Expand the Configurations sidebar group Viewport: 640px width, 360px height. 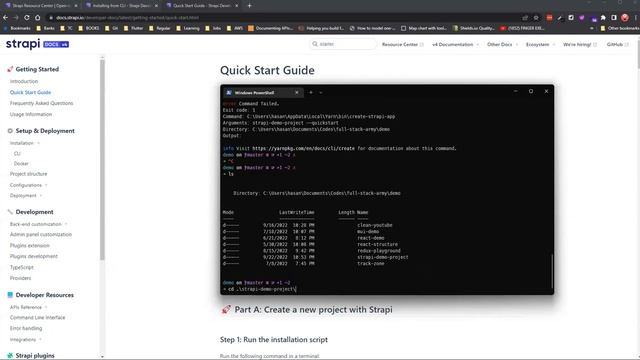28,185
